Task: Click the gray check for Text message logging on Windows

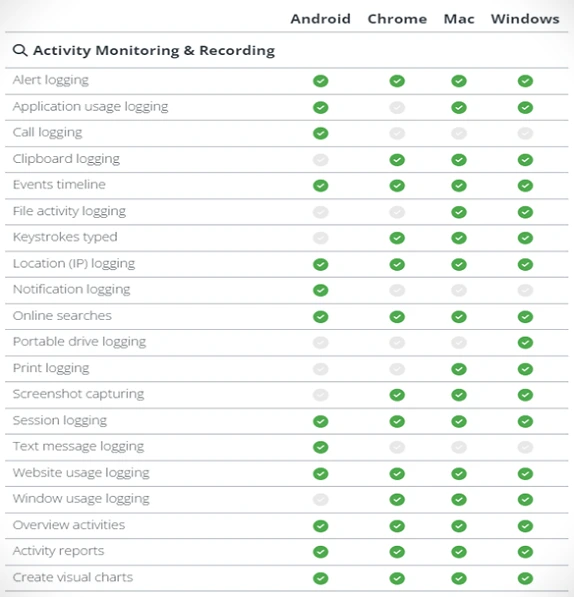Action: coord(525,447)
